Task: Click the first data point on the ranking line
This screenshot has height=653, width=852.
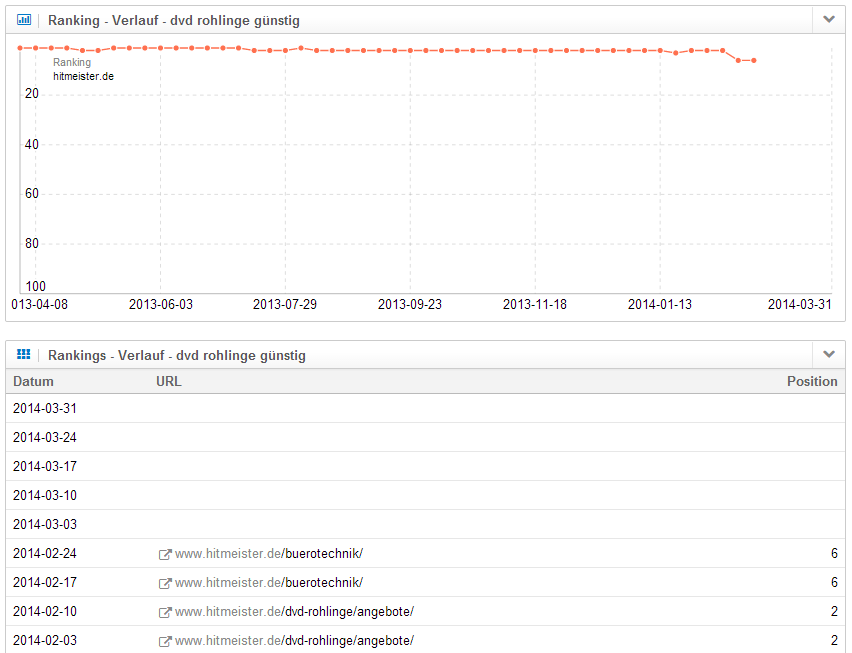Action: pos(20,48)
